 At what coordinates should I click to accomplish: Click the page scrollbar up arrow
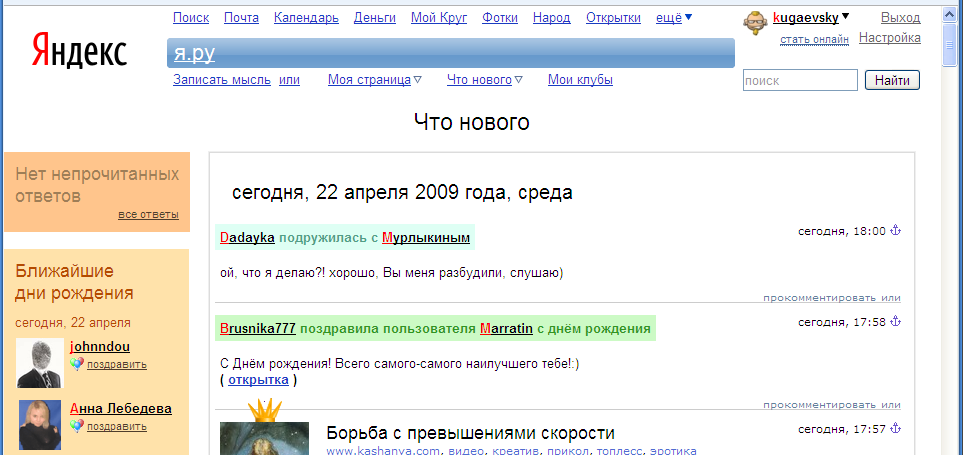tap(950, 16)
